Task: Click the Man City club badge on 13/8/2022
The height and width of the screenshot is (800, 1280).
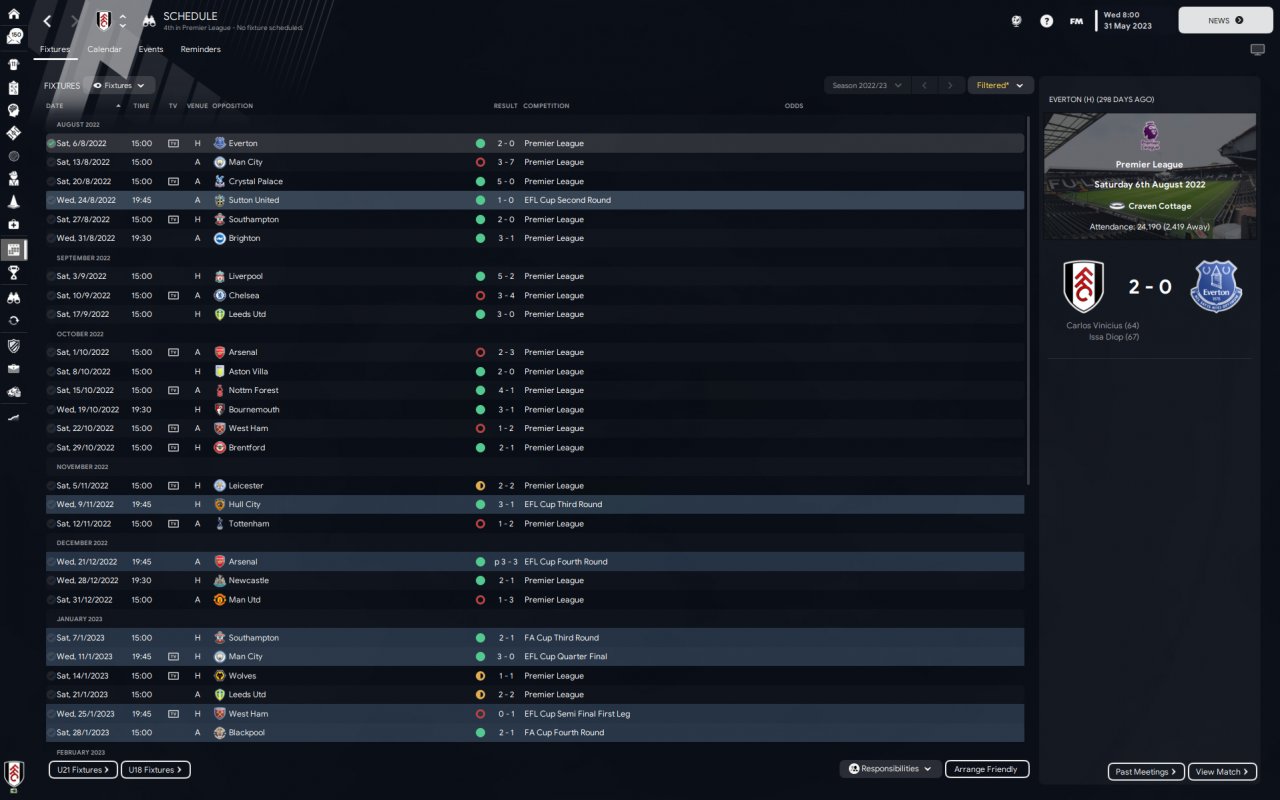Action: pyautogui.click(x=220, y=162)
